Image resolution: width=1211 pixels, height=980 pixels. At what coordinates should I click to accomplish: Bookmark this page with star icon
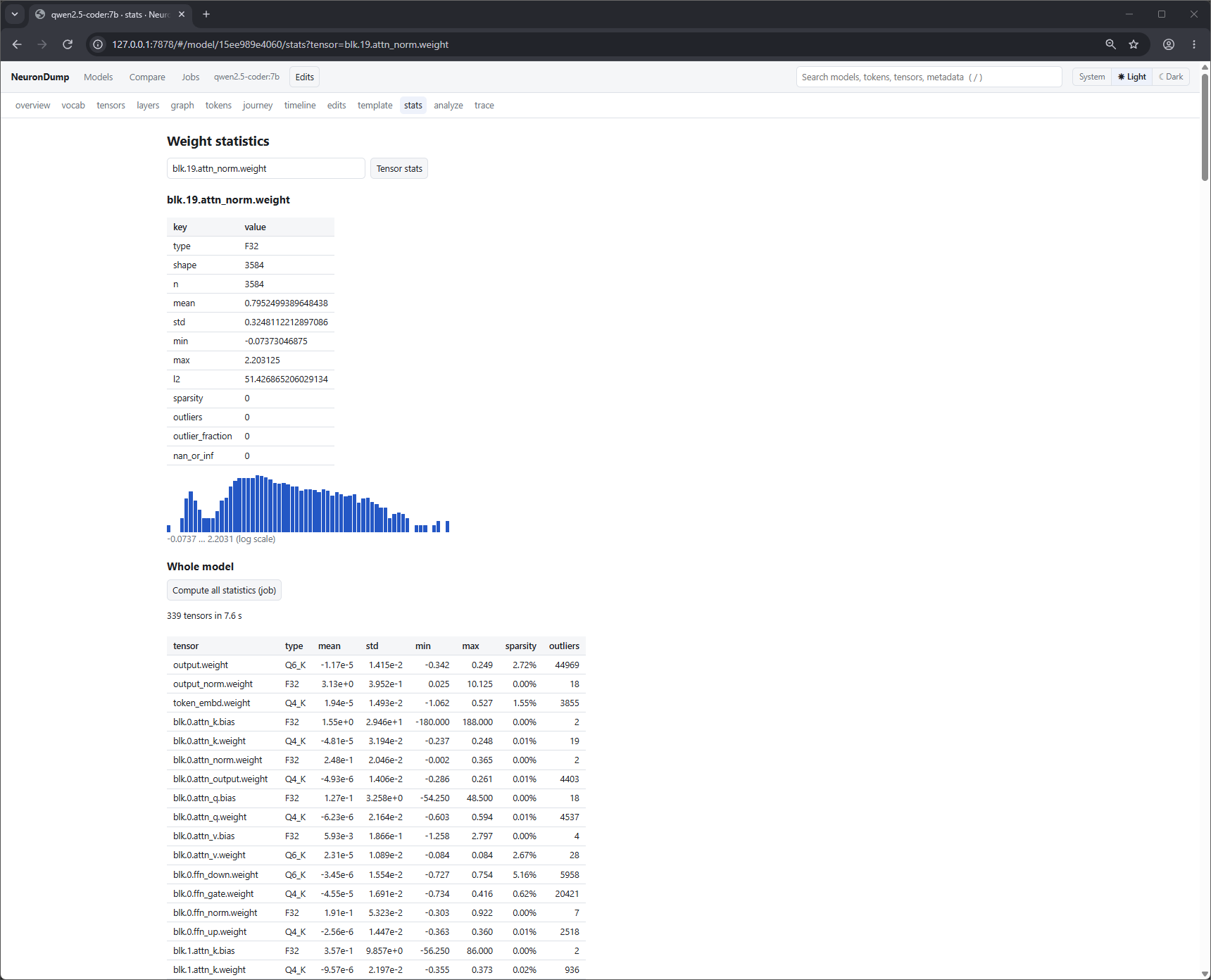[x=1134, y=44]
